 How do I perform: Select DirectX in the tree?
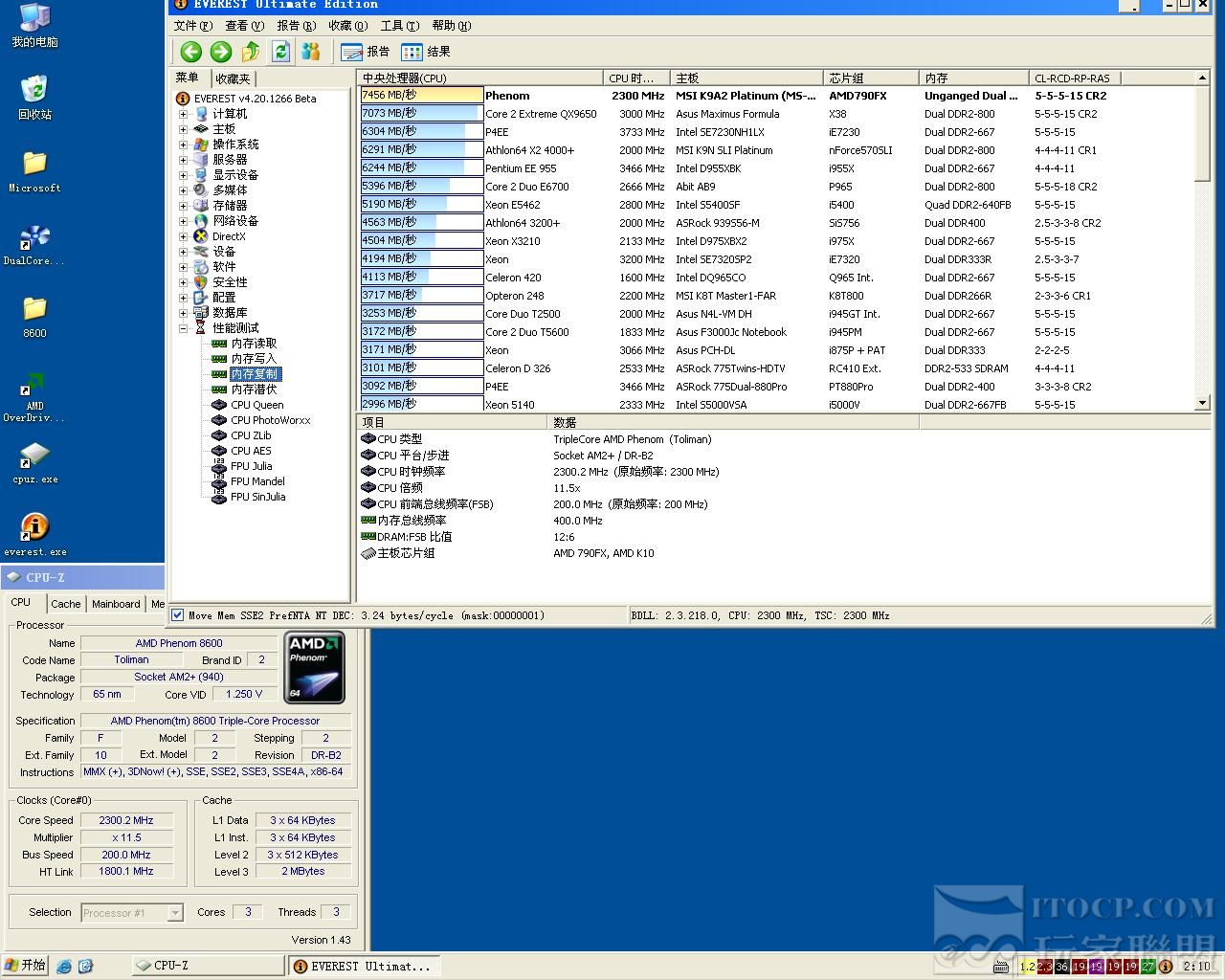point(229,236)
